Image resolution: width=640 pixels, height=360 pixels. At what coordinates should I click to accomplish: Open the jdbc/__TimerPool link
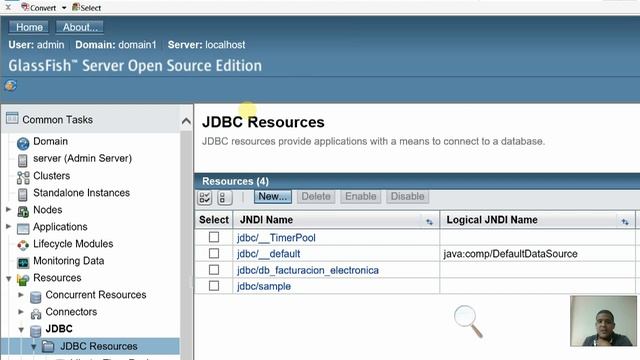coord(276,238)
